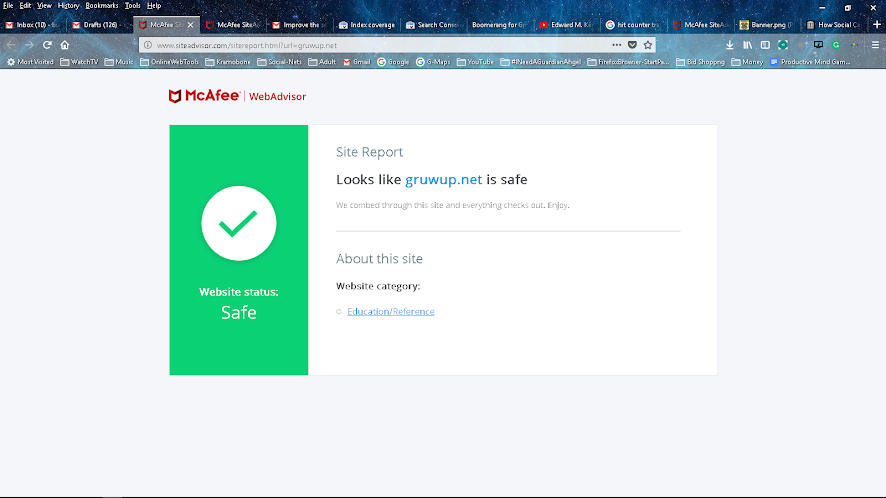
Task: Click the multicolor extension icon in toolbar
Action: coord(854,45)
